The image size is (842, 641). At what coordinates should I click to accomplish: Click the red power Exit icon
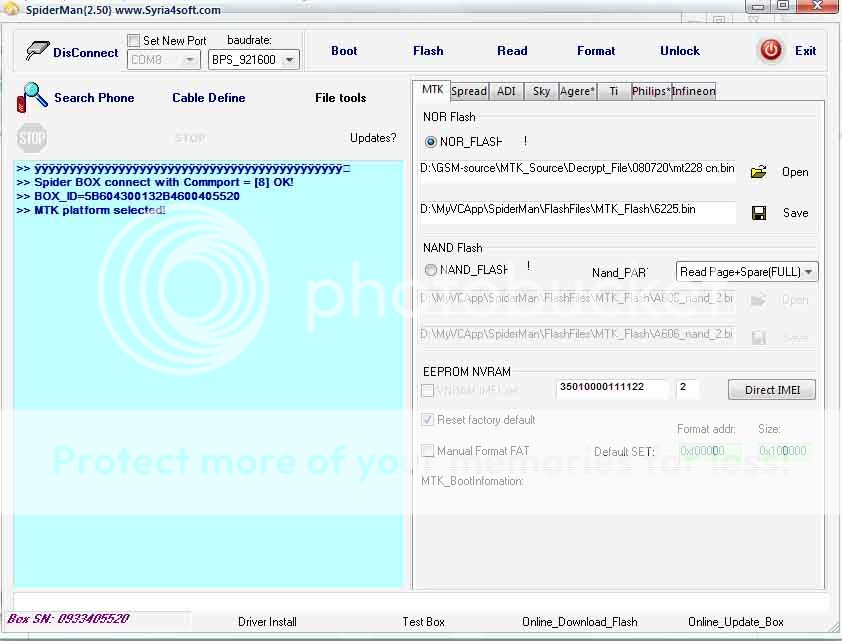point(771,50)
